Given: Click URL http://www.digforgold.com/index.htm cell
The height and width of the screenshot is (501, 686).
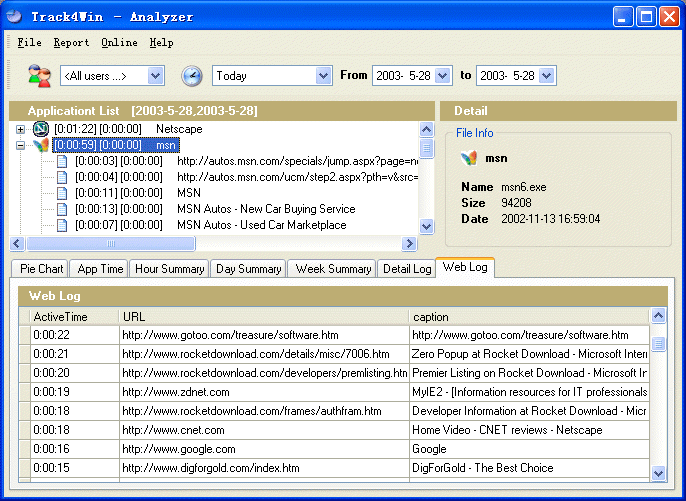Looking at the screenshot, I should 264,468.
